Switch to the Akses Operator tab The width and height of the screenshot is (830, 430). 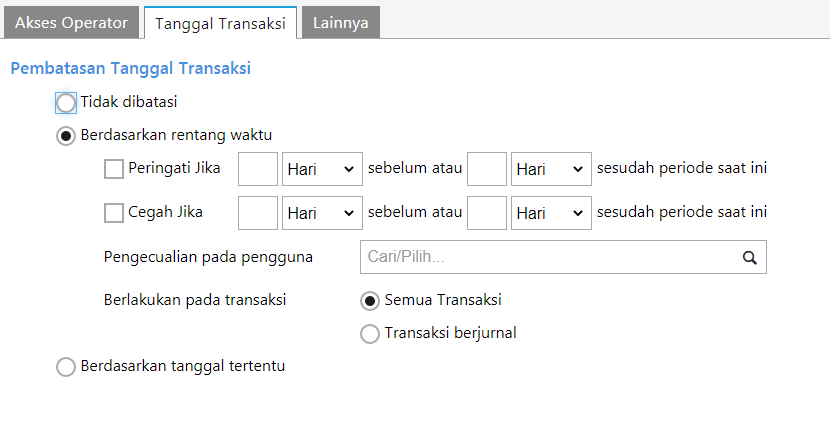pyautogui.click(x=71, y=22)
